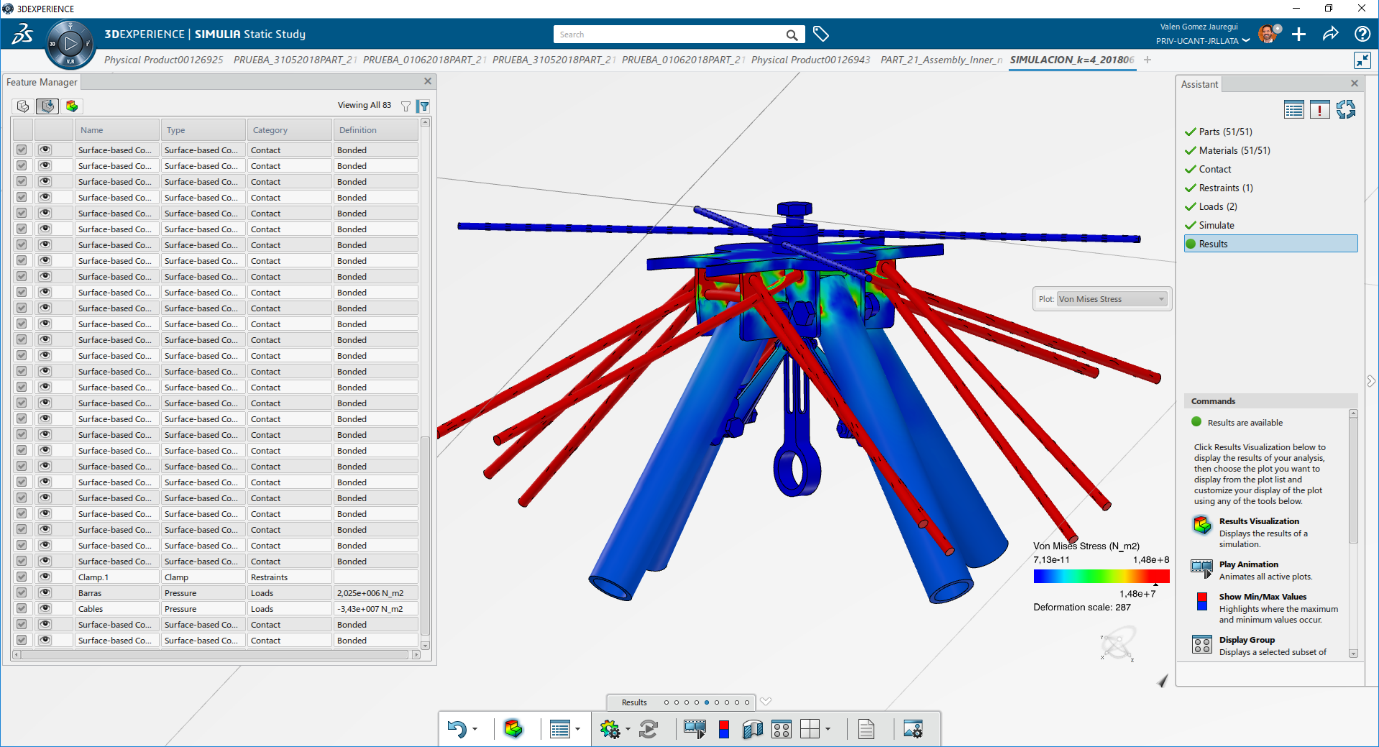Click the section cut view icon
Screen dimensions: 1379x747
pyautogui.click(x=753, y=729)
